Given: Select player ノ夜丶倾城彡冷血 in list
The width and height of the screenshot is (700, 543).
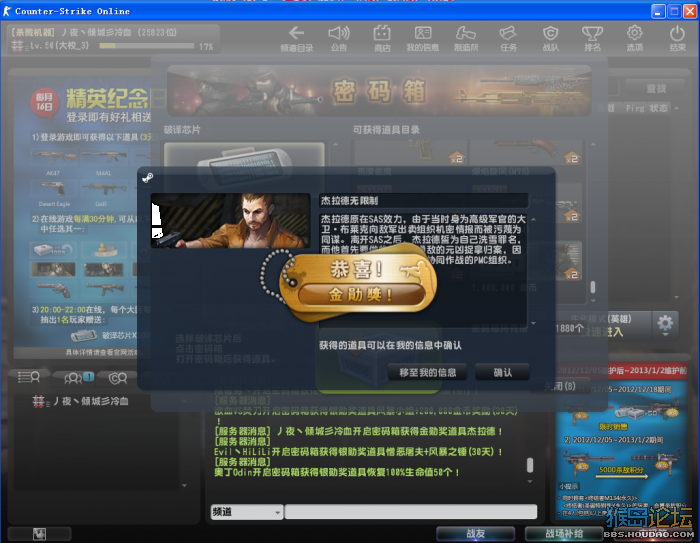Looking at the screenshot, I should pos(80,401).
